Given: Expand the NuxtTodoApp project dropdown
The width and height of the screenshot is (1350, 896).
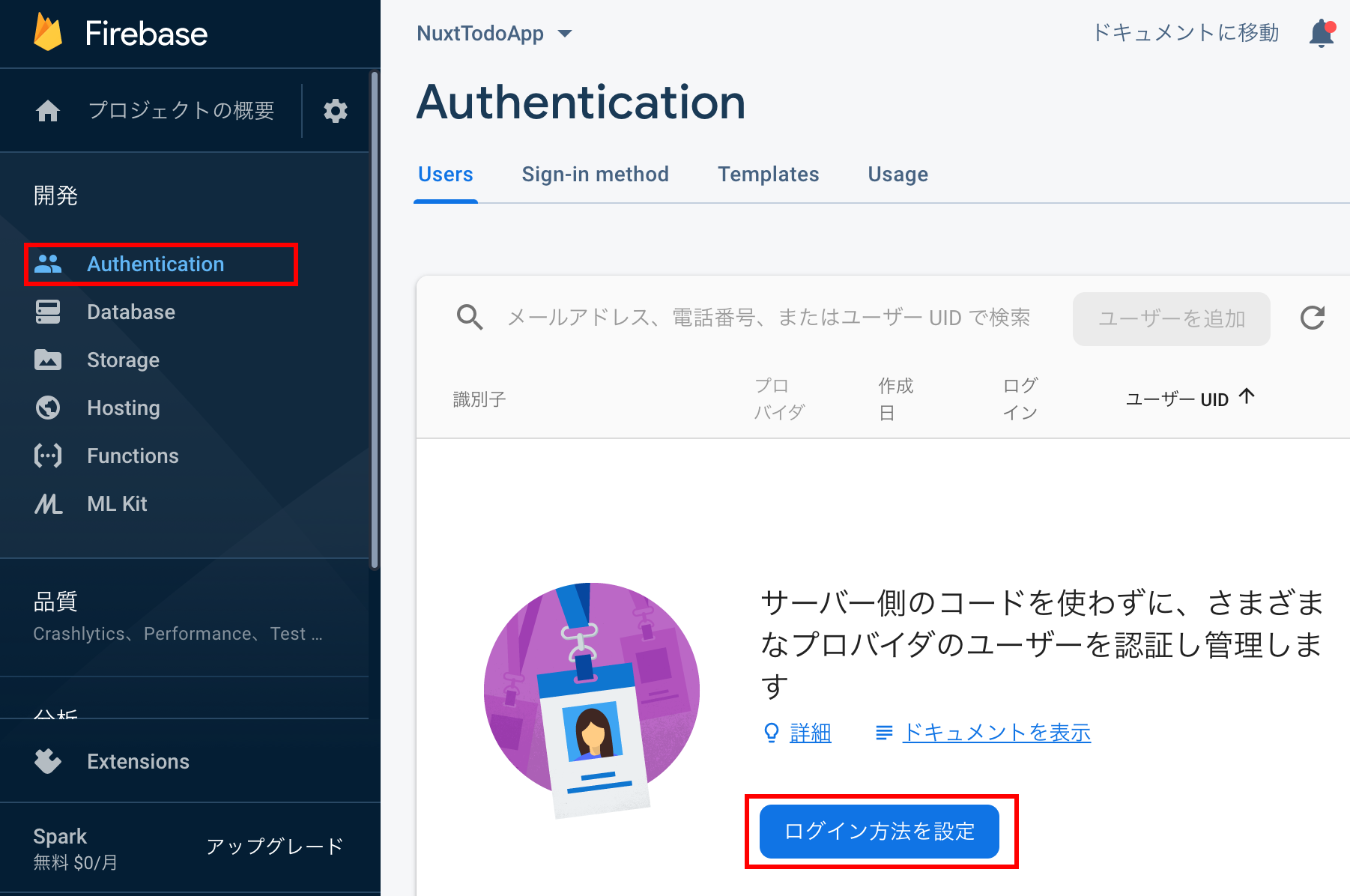Looking at the screenshot, I should (494, 33).
